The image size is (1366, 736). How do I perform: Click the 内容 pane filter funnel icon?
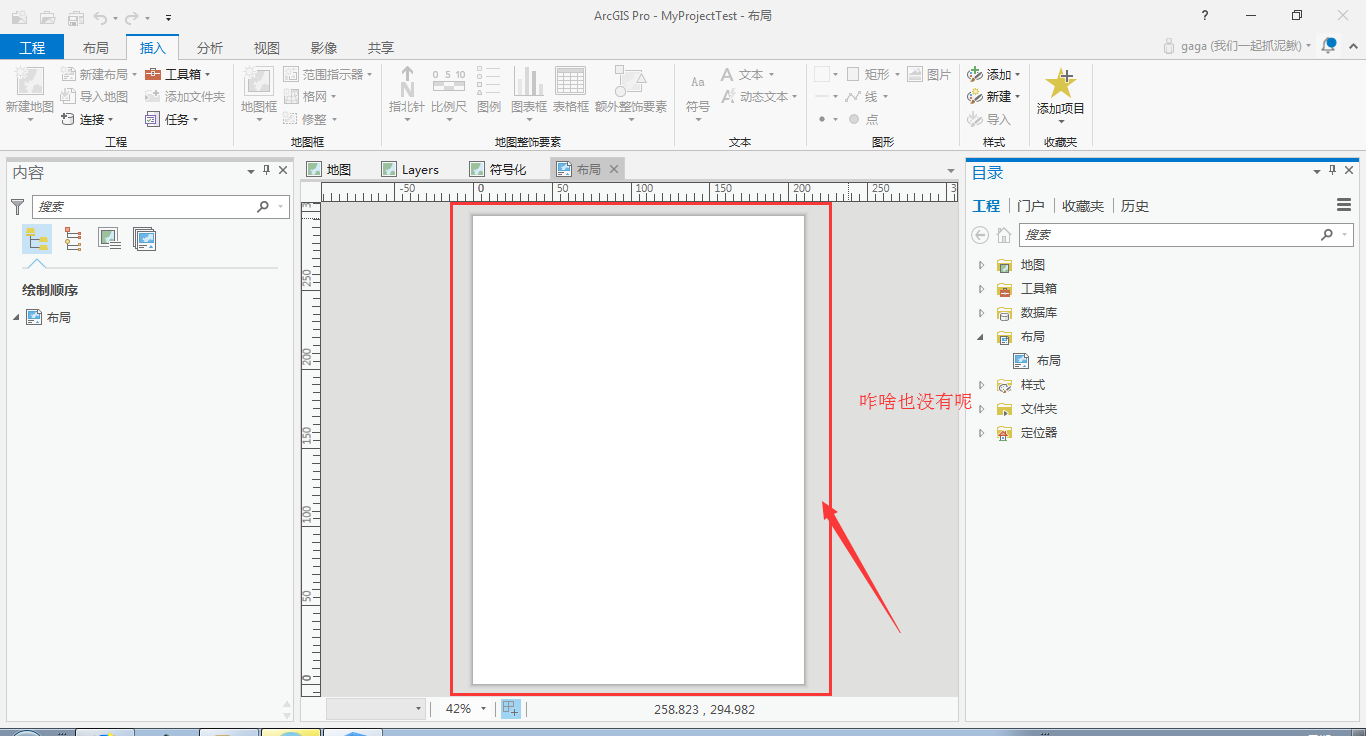point(17,207)
